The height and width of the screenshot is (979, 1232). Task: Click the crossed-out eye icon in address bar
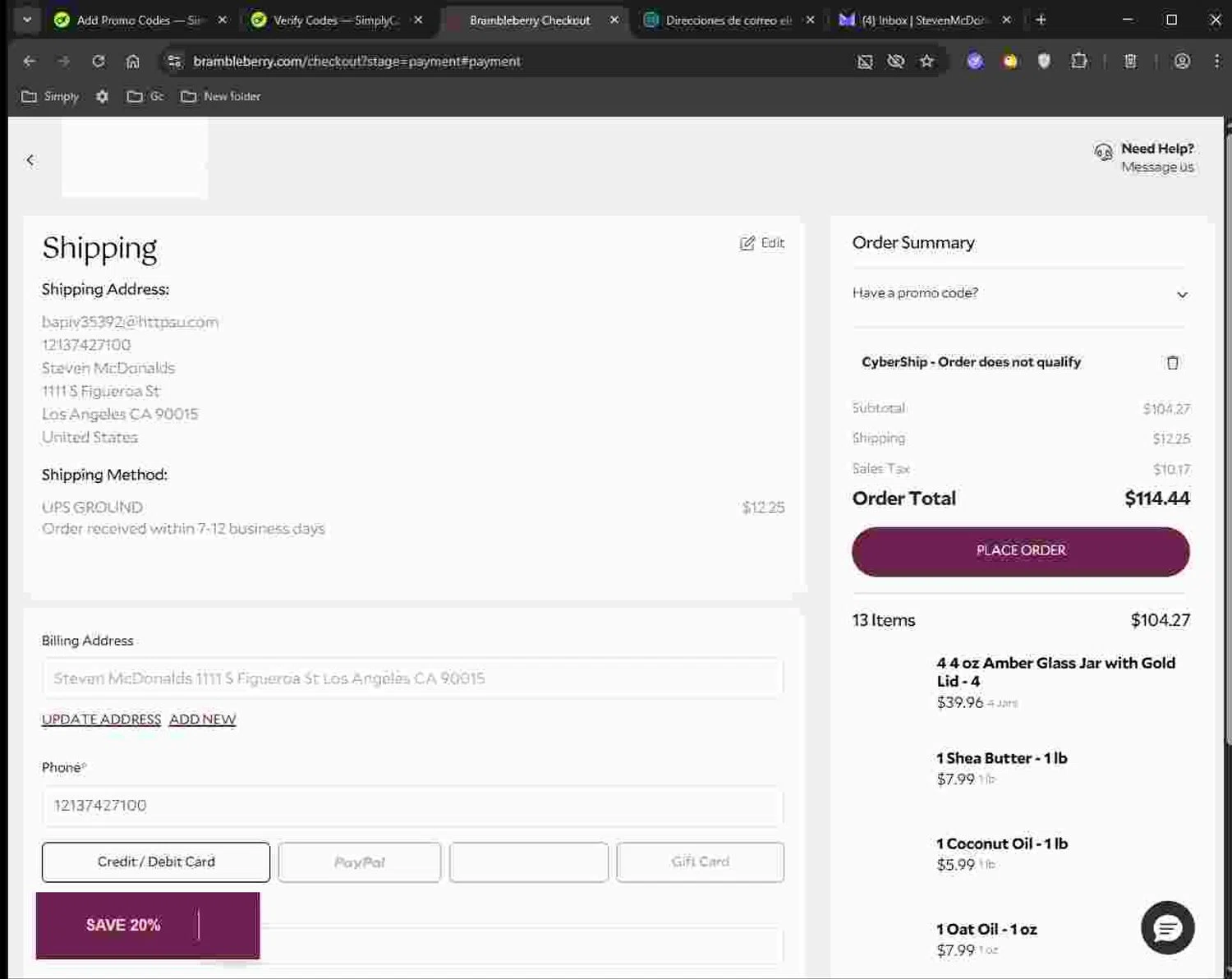[x=896, y=61]
